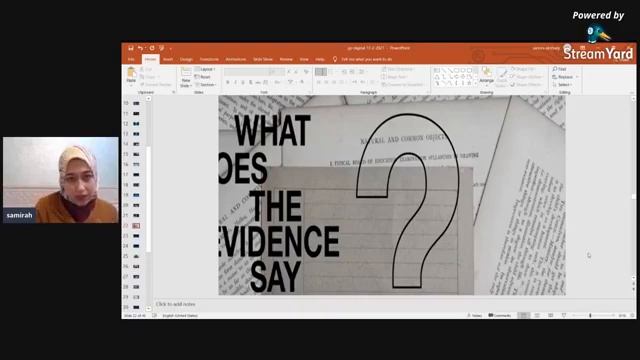Start Slide Show from status bar icon

[x=564, y=316]
